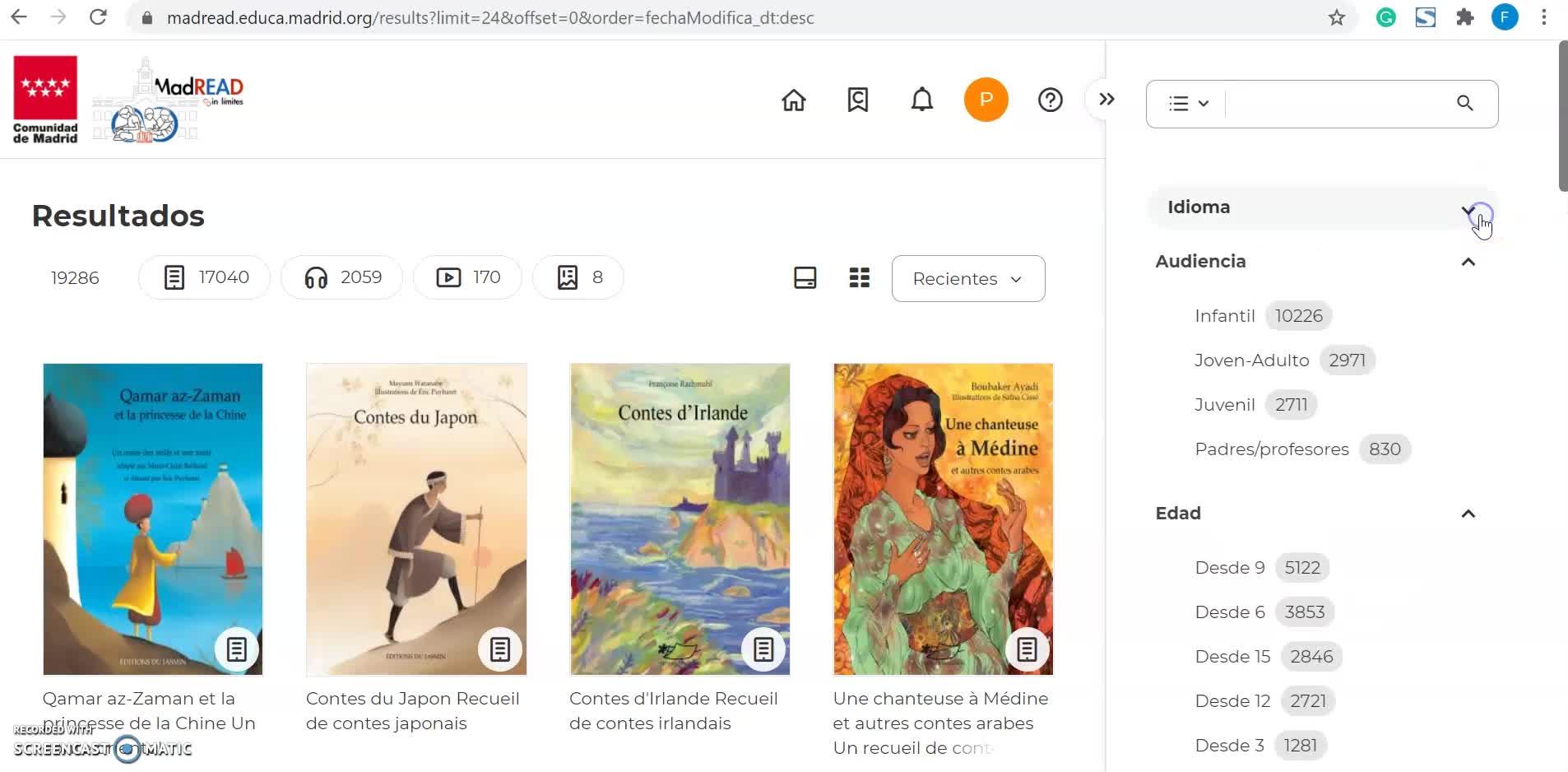Filter results by audiobooks 2059

point(342,278)
